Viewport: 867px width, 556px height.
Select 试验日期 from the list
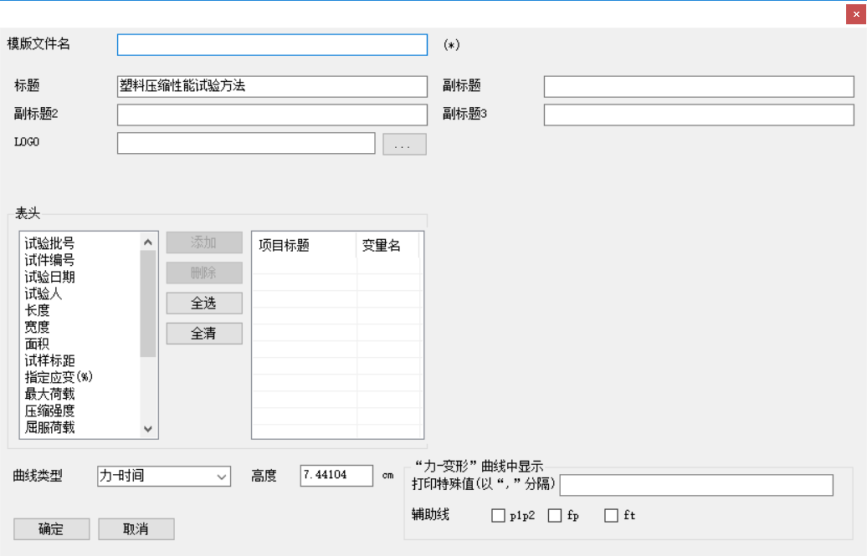pos(50,277)
